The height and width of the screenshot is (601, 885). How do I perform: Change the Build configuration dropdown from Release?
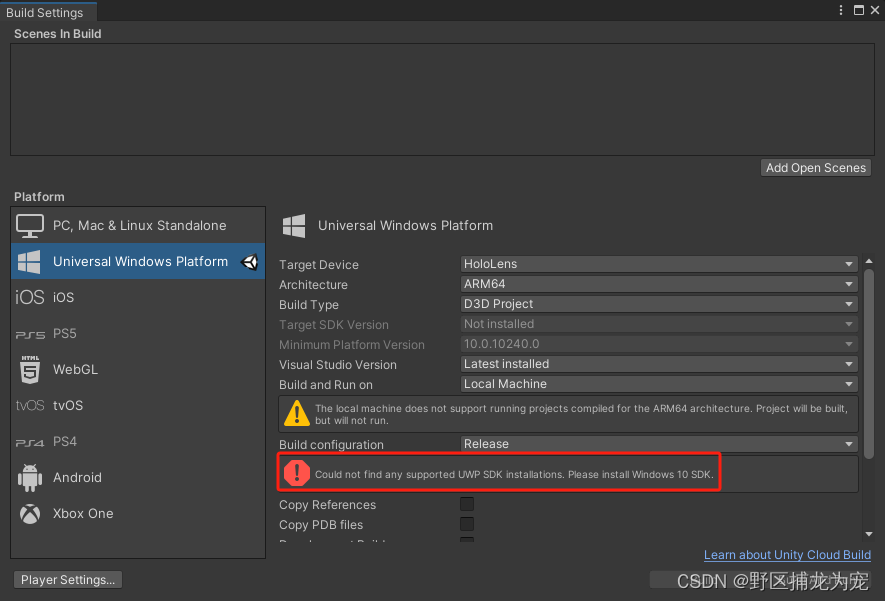659,444
